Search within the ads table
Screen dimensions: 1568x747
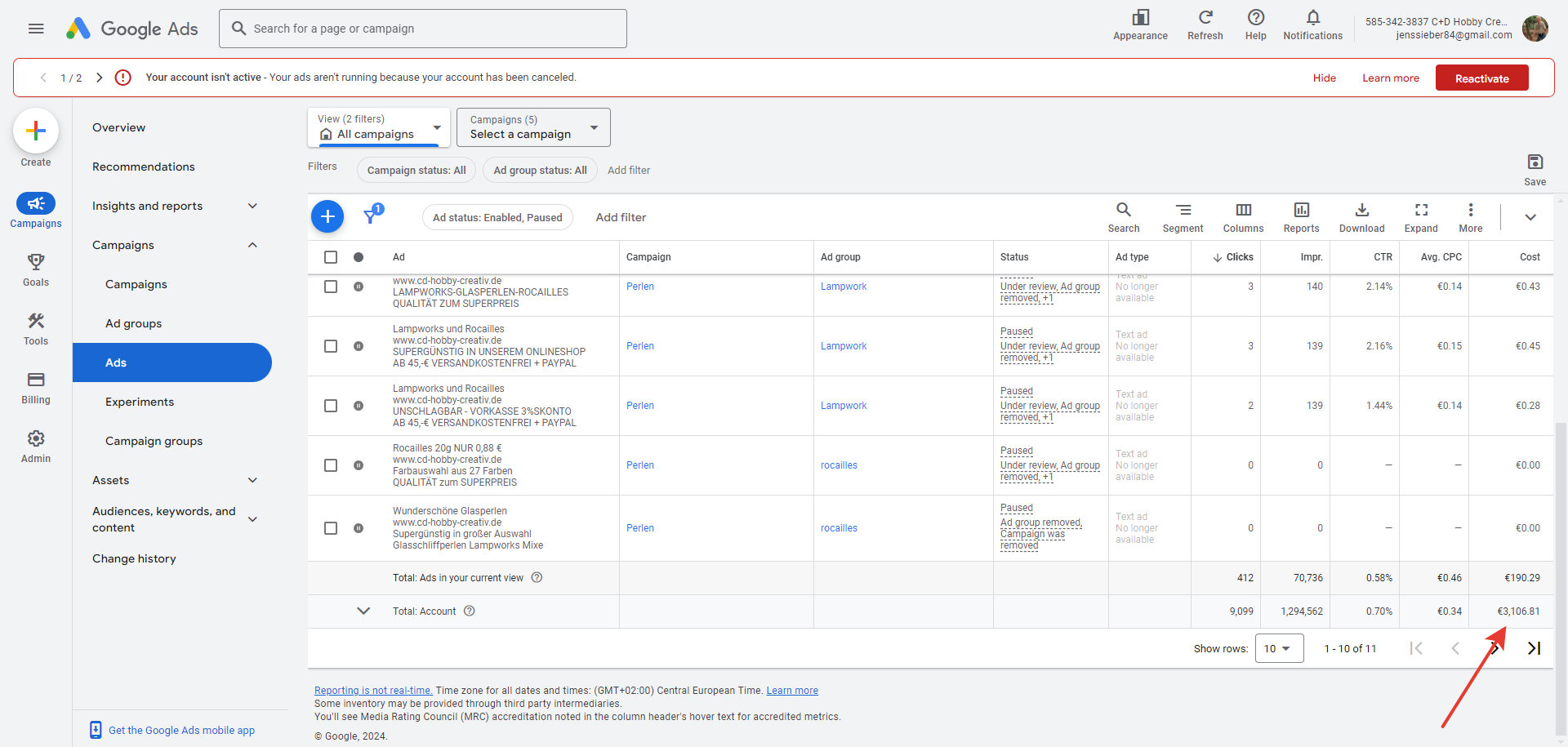point(1124,217)
